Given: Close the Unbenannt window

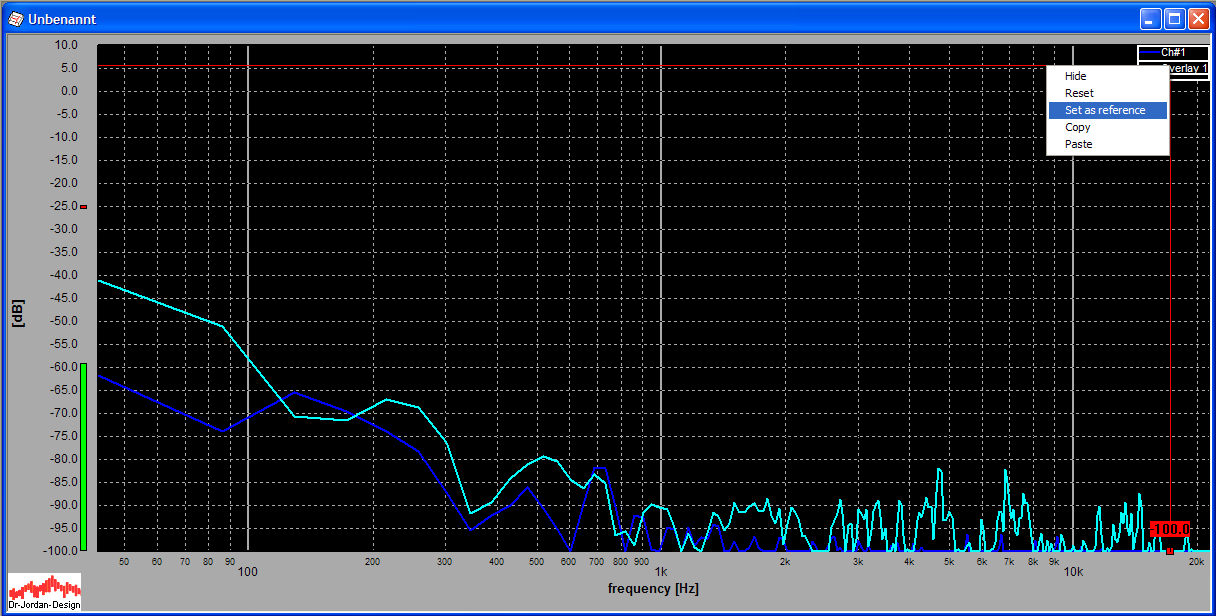Looking at the screenshot, I should [x=1198, y=19].
